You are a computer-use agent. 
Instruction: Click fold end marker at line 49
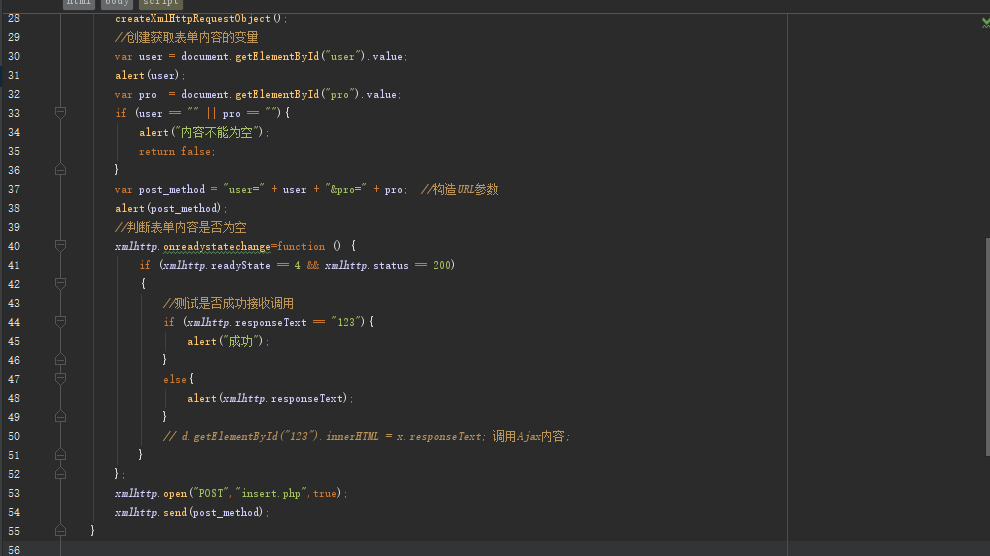[x=61, y=417]
